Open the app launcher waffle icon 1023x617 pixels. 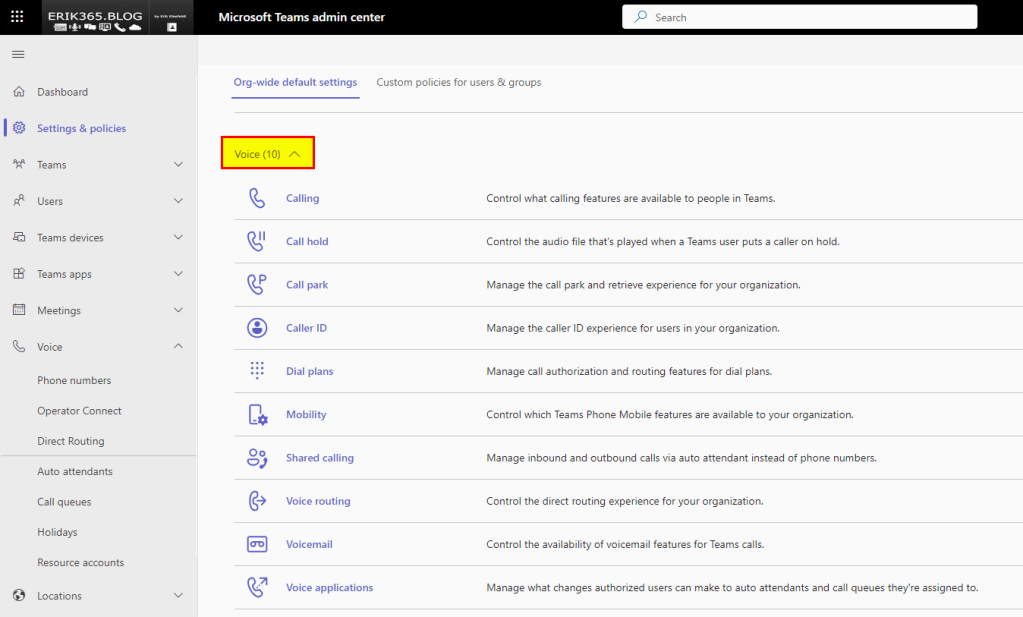click(x=17, y=17)
